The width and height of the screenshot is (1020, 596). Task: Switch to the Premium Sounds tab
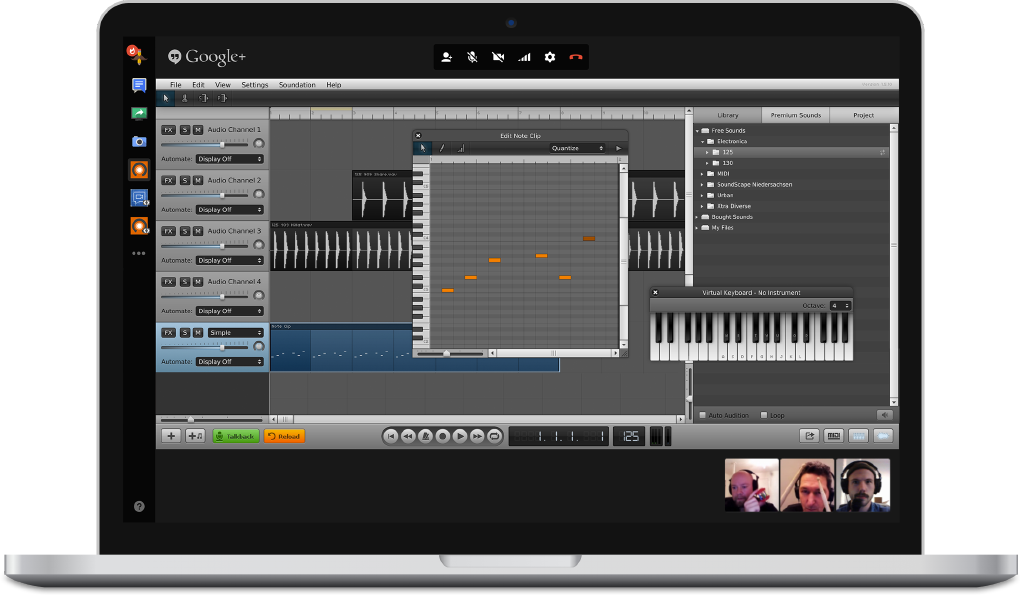[x=795, y=114]
